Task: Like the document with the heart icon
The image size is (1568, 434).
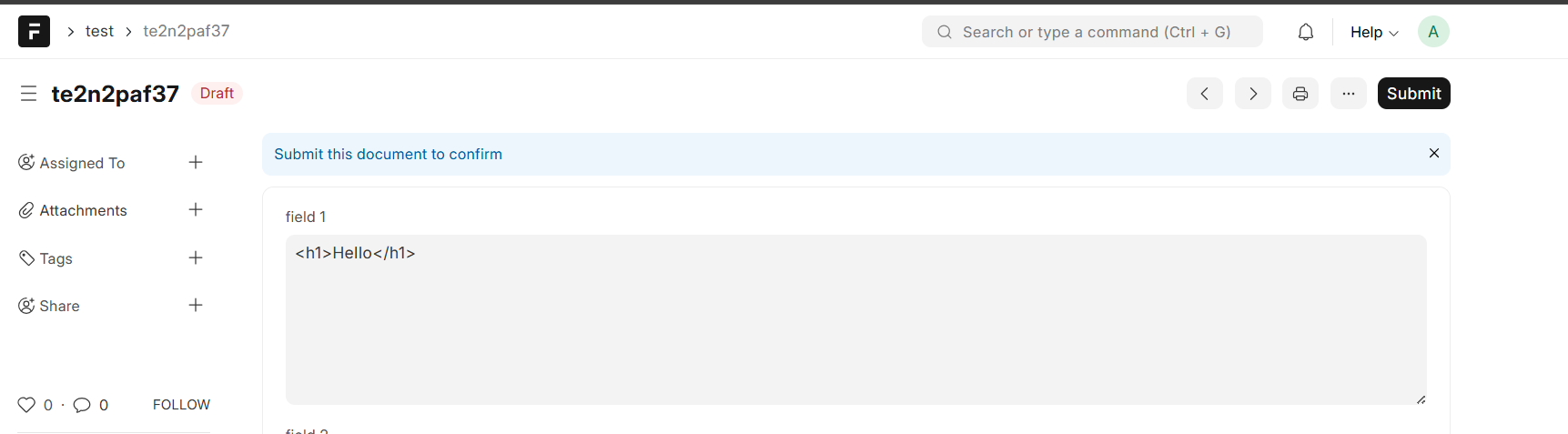Action: tap(26, 405)
